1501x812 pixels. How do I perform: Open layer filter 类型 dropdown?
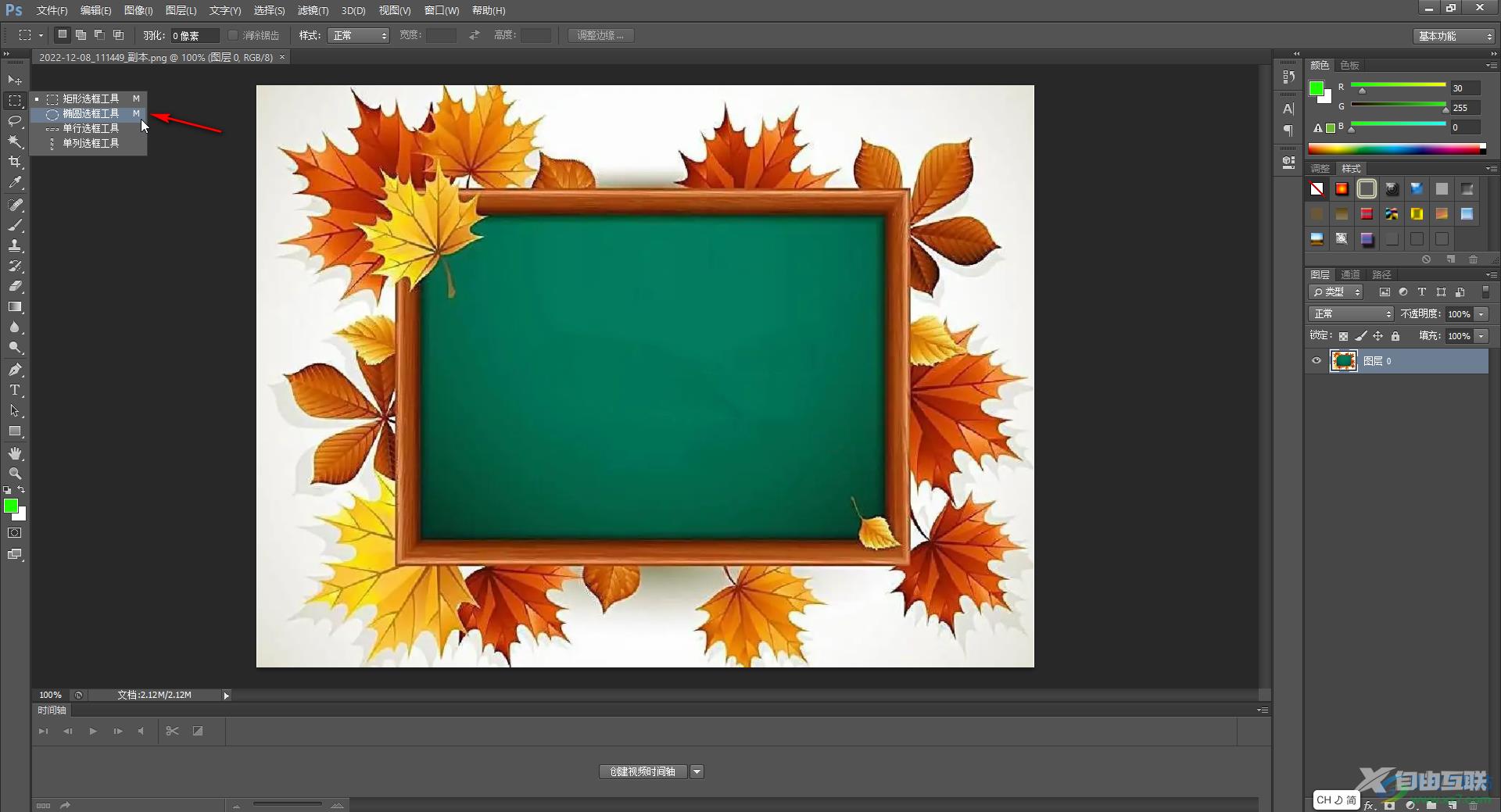(1336, 292)
